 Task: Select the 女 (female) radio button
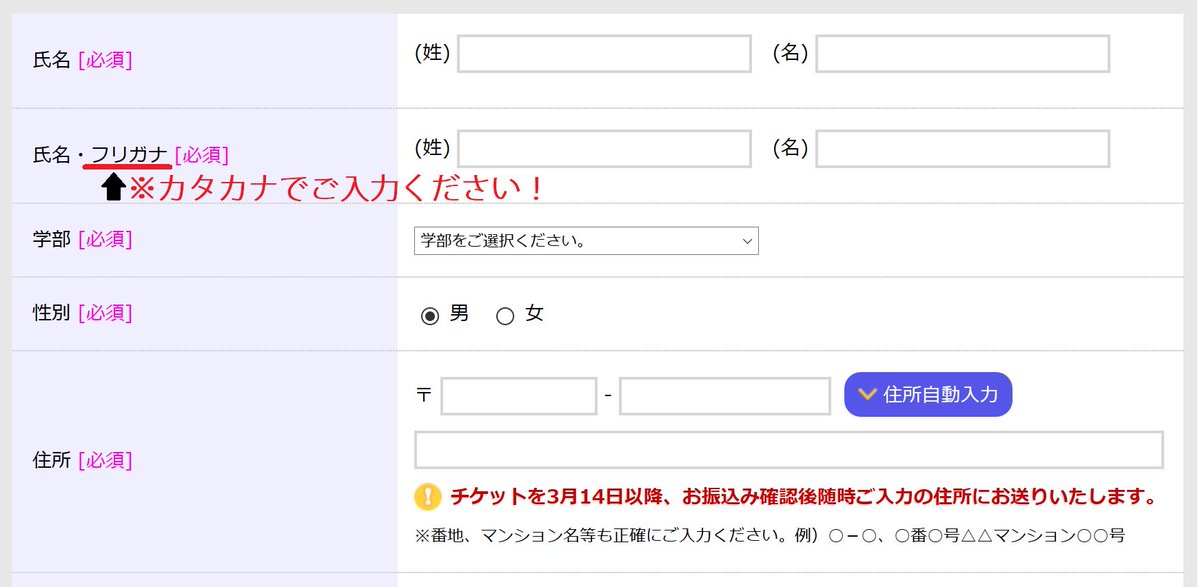pyautogui.click(x=504, y=313)
